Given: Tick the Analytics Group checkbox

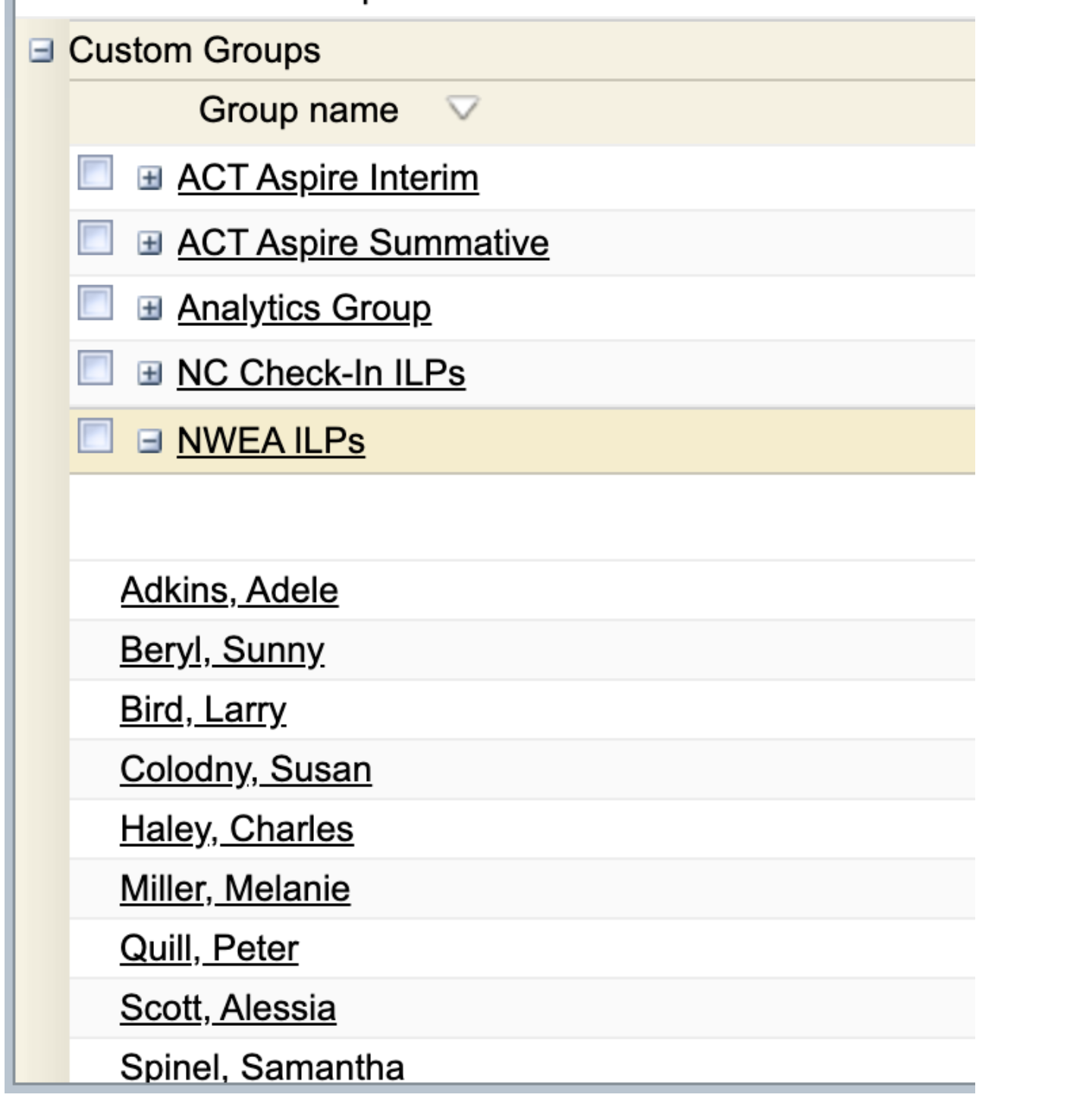Looking at the screenshot, I should pos(96,303).
